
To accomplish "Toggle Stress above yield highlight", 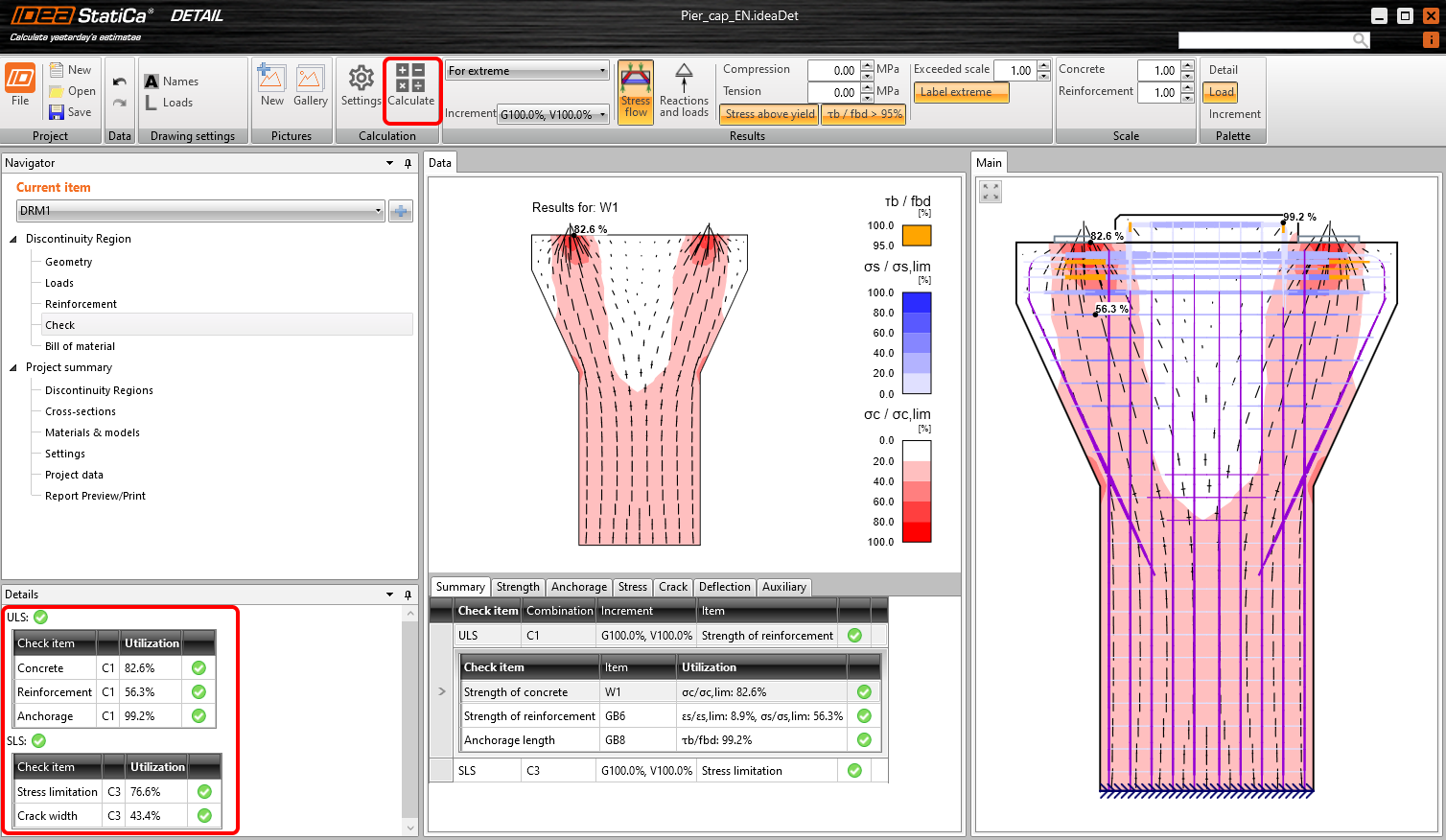I will (769, 114).
